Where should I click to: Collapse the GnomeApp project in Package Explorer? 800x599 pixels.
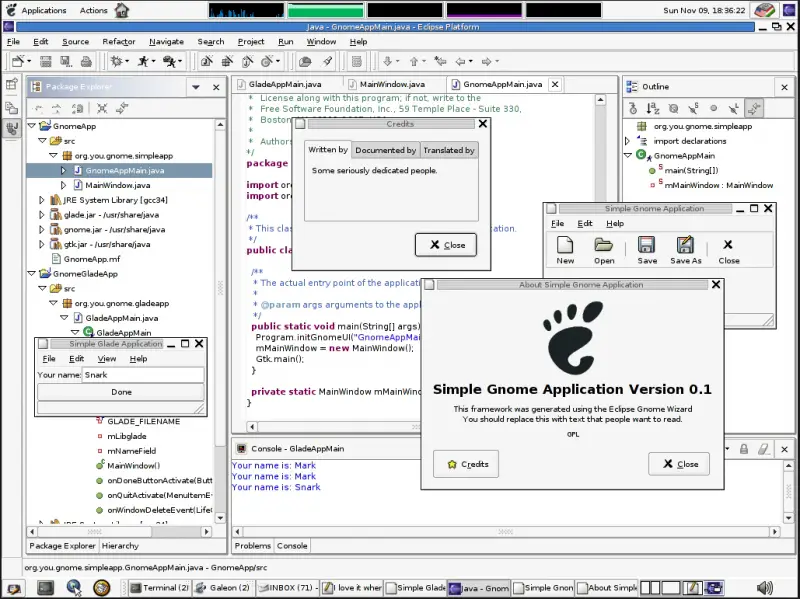(32, 126)
